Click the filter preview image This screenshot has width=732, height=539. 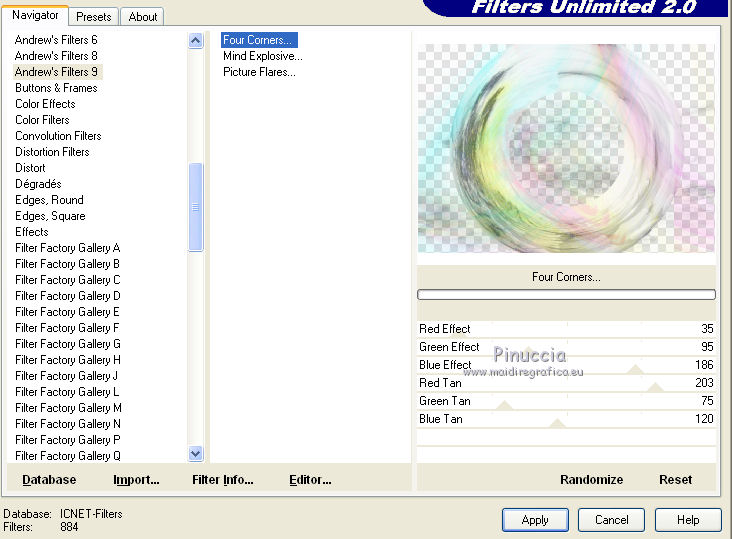pyautogui.click(x=566, y=148)
